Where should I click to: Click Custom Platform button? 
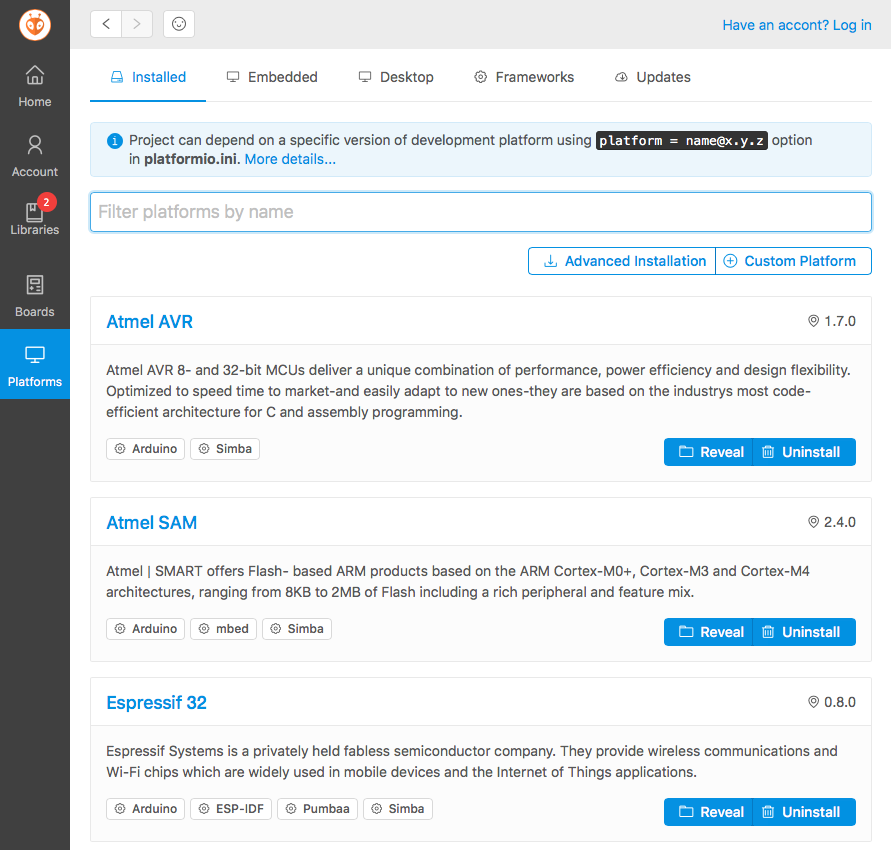point(793,261)
